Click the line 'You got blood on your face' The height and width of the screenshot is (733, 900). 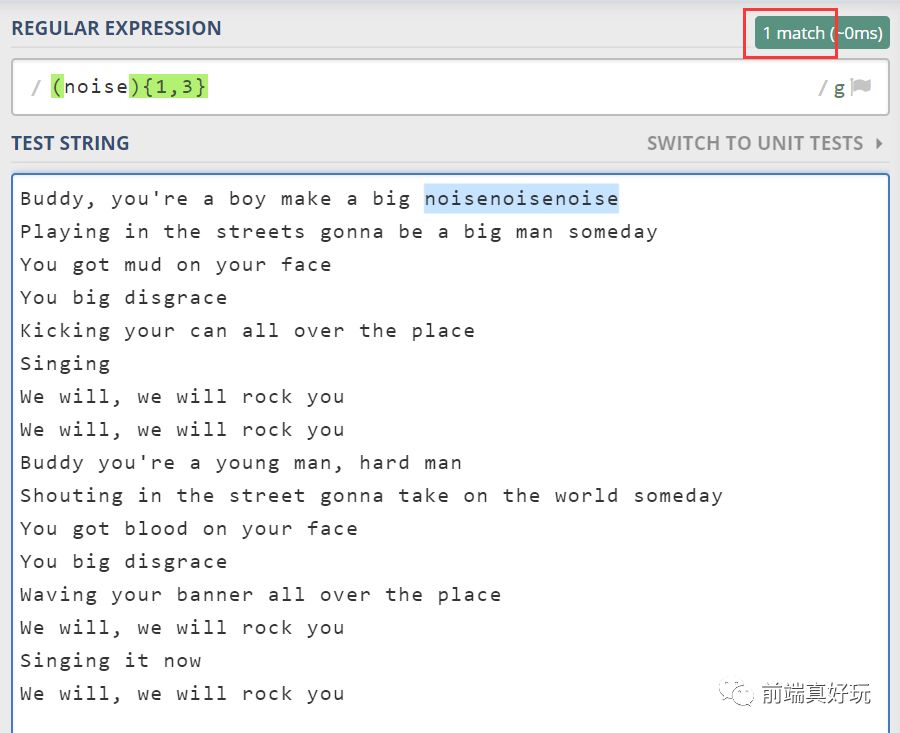pos(189,529)
